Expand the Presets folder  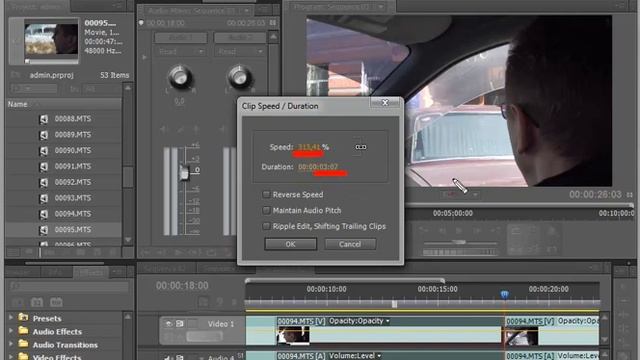[x=11, y=317]
